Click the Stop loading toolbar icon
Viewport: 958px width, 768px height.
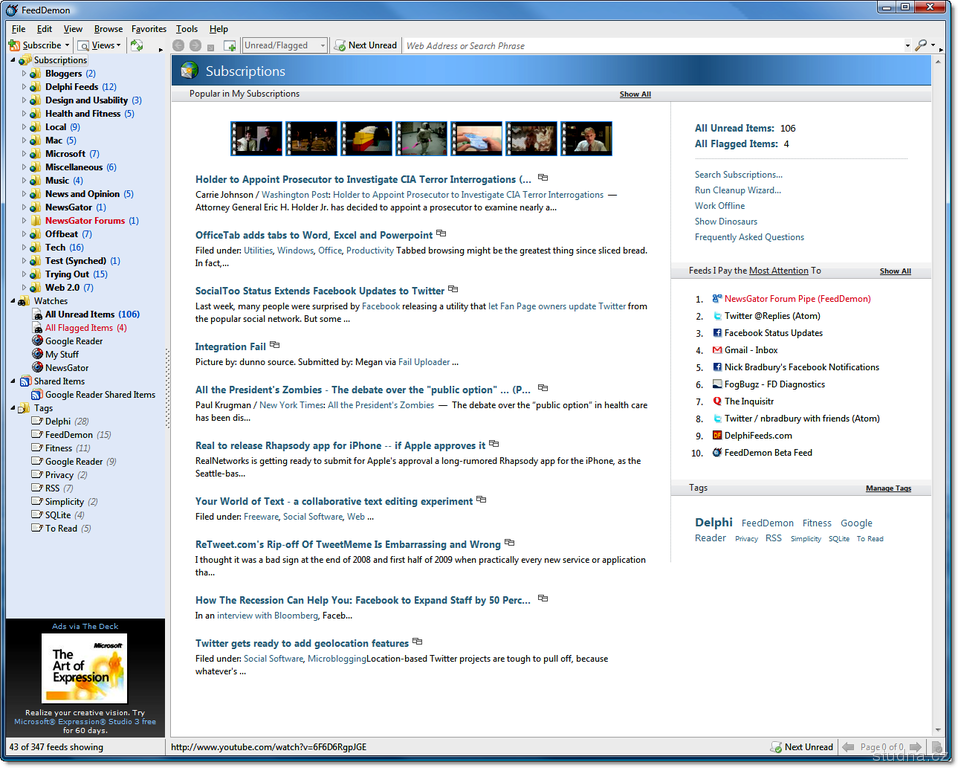click(211, 46)
